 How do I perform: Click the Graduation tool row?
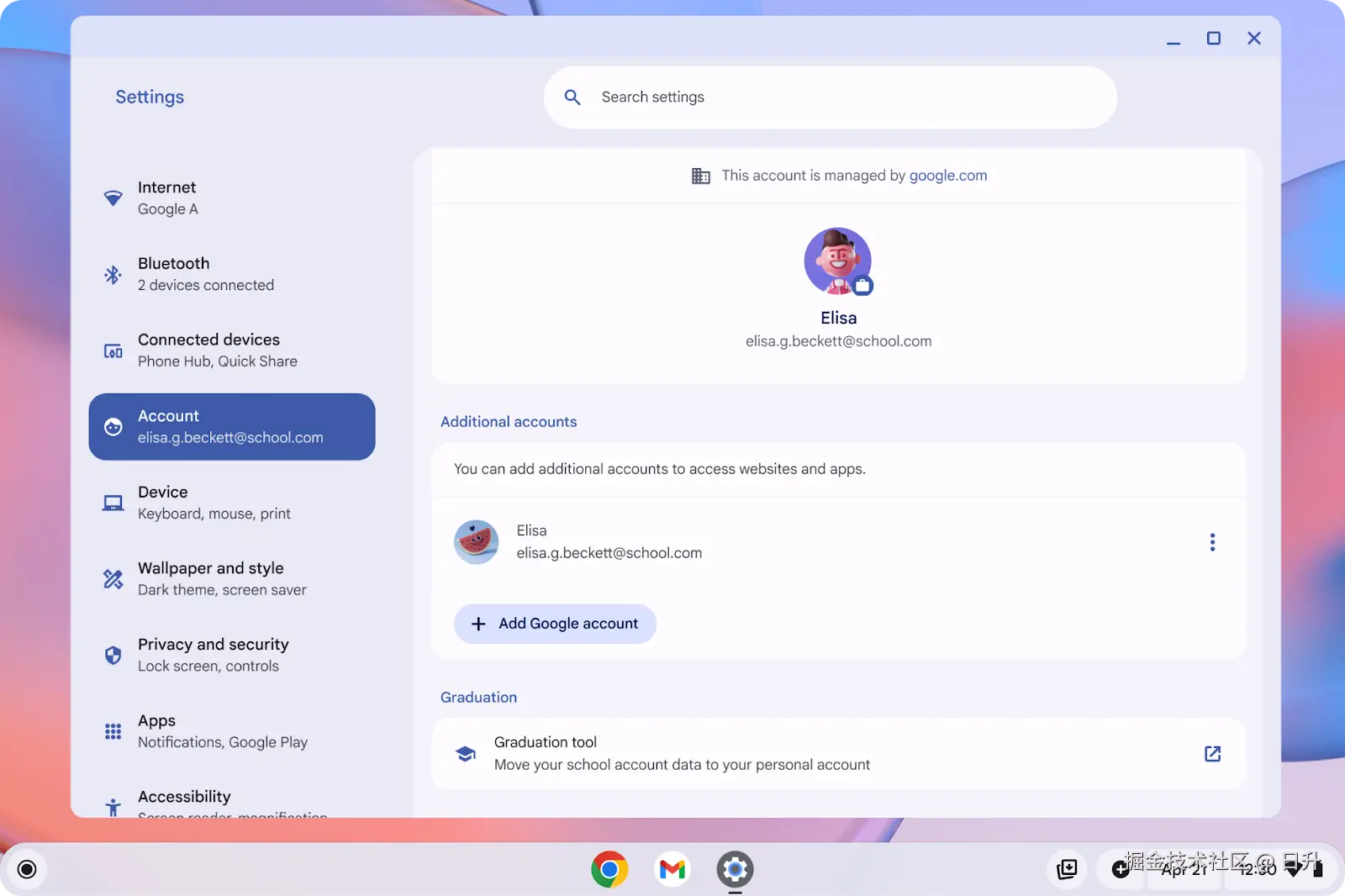[x=838, y=754]
